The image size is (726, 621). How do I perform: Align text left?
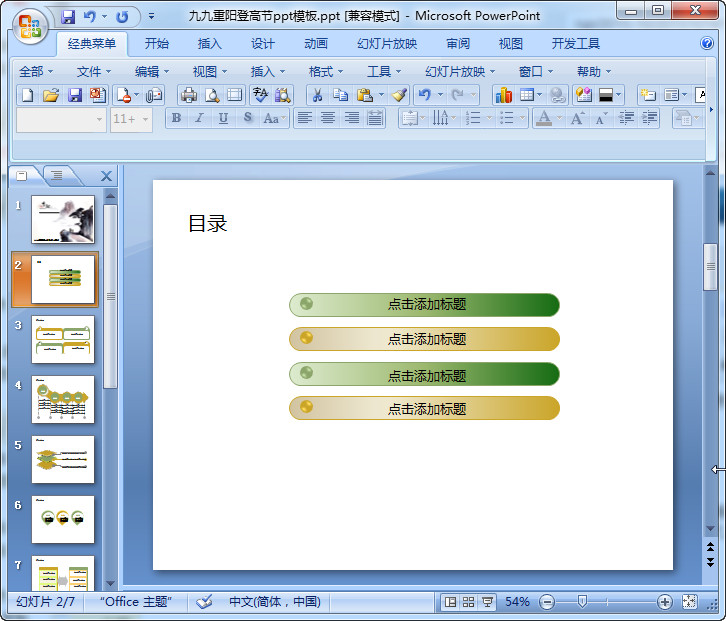click(x=304, y=119)
